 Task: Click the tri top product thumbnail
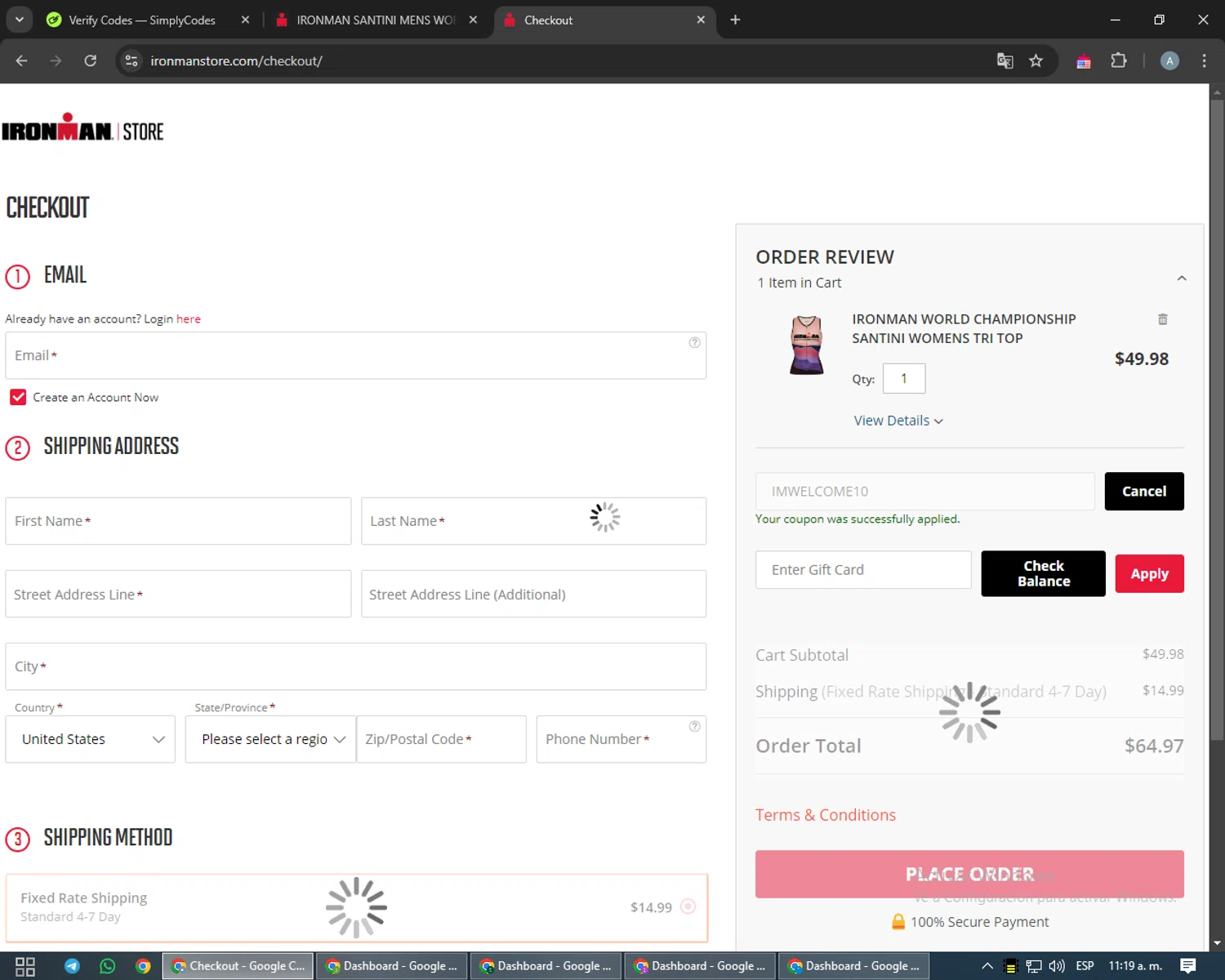806,345
